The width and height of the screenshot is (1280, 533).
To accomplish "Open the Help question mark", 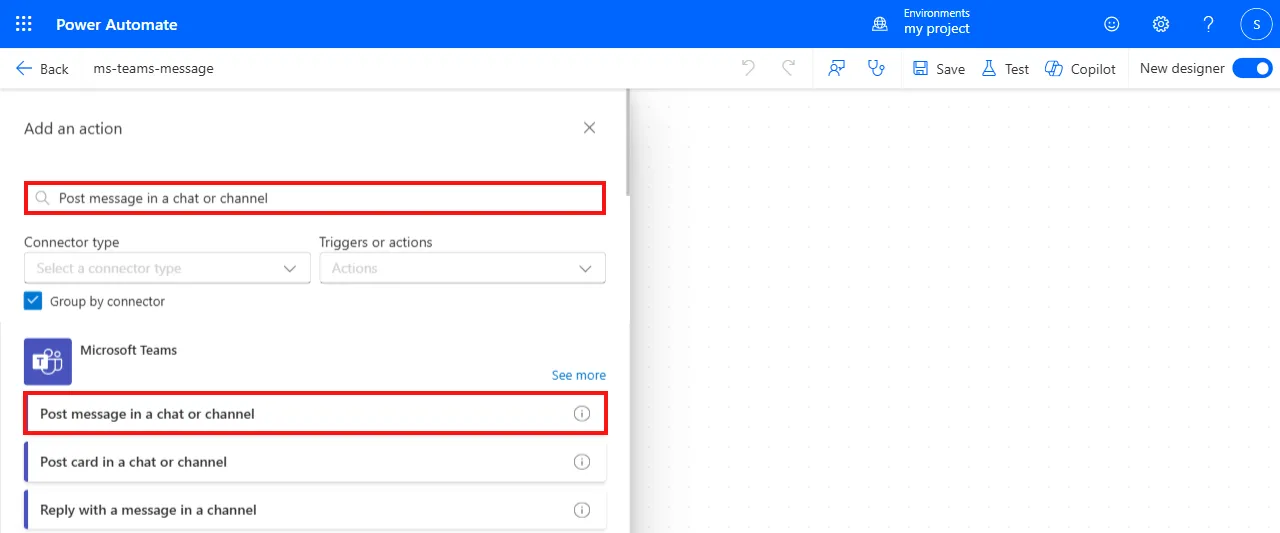I will (1208, 24).
